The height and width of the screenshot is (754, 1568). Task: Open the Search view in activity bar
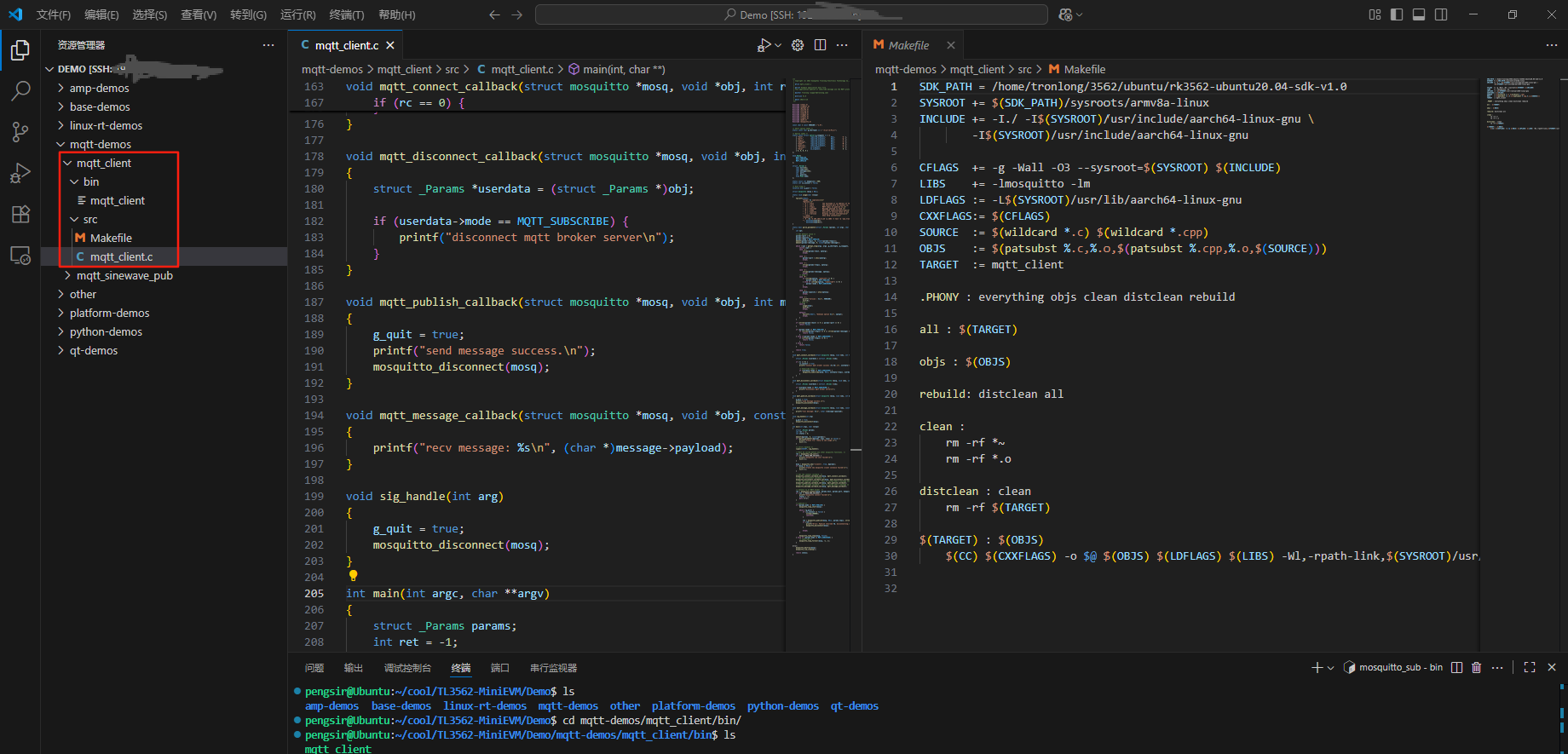tap(20, 90)
